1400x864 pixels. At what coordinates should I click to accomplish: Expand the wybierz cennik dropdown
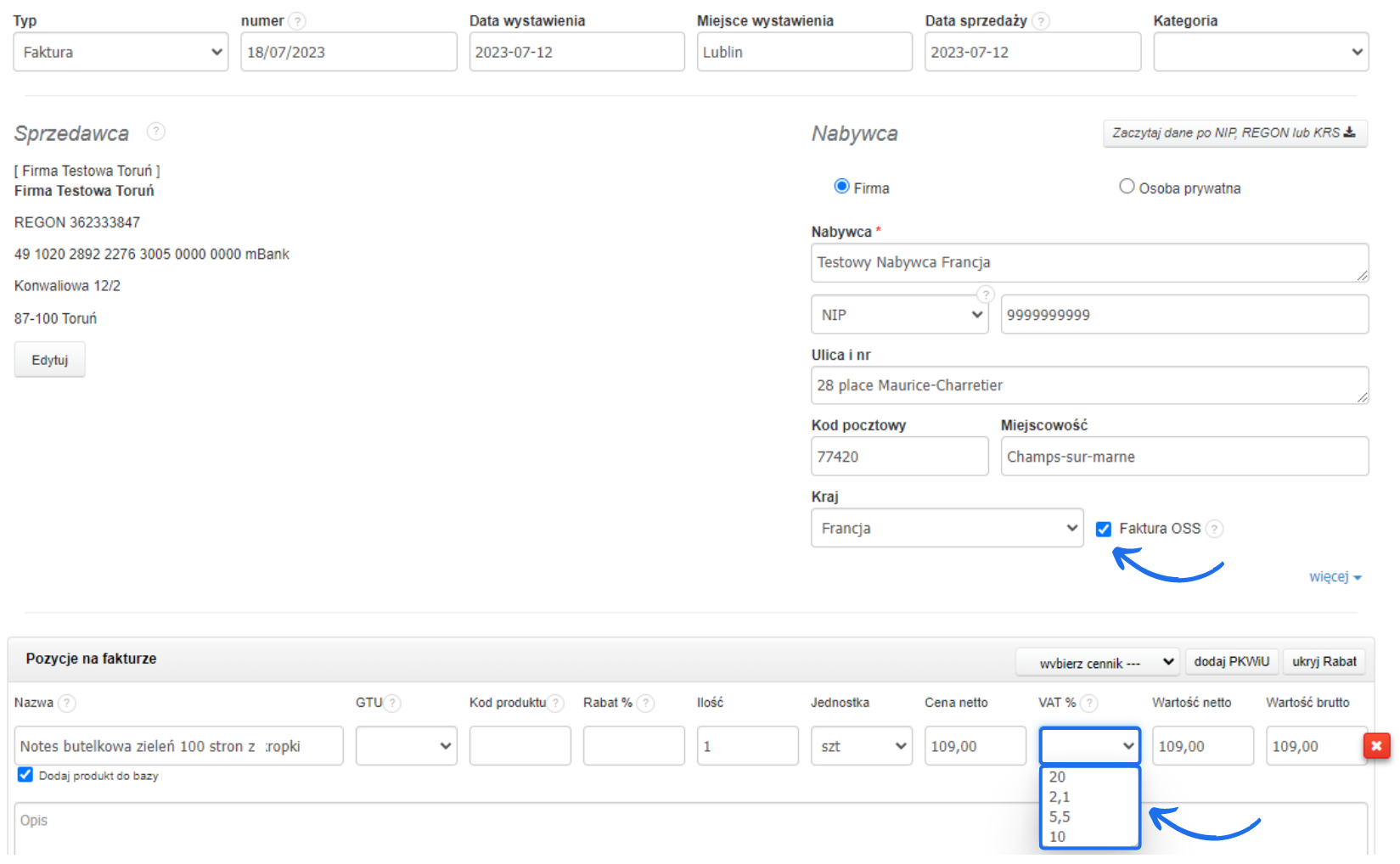click(x=1097, y=662)
